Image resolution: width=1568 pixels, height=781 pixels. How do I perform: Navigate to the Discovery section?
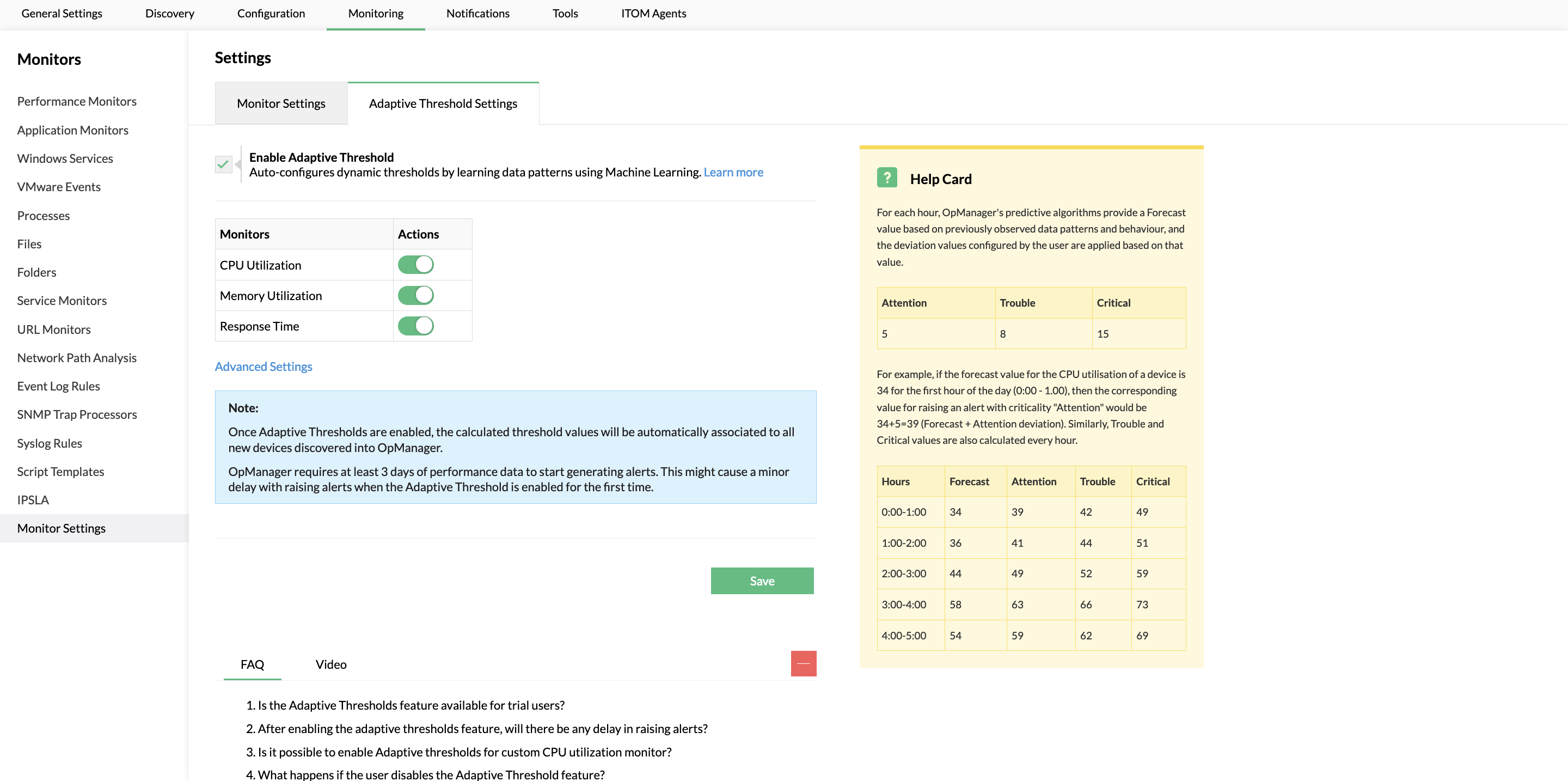point(169,14)
